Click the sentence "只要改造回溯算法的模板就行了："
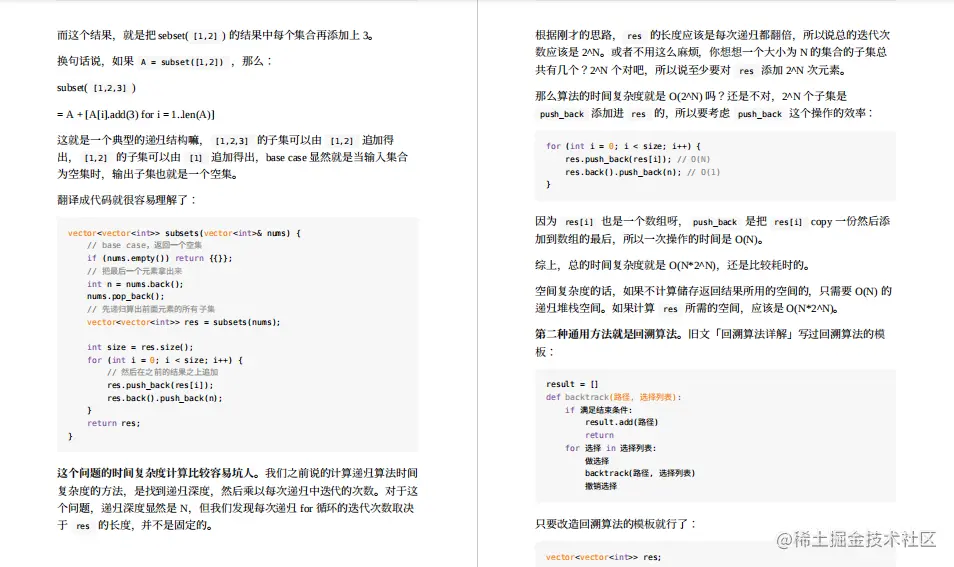954x567 pixels. 616,523
